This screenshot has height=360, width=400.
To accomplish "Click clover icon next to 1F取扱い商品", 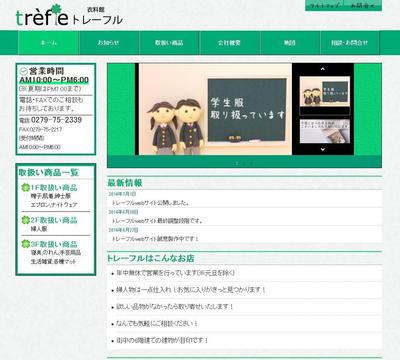I will click(x=26, y=187).
